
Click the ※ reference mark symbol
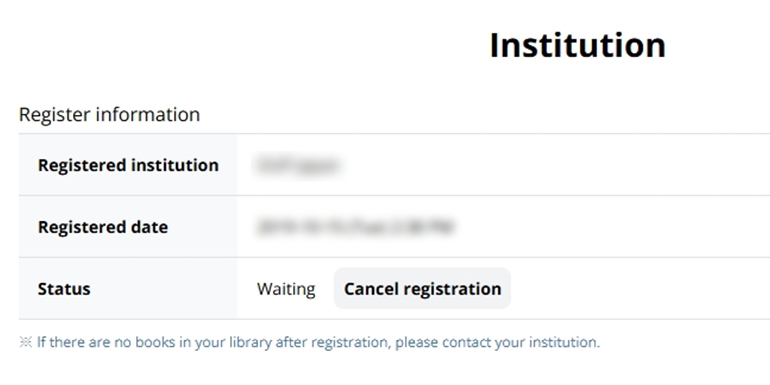click(26, 342)
